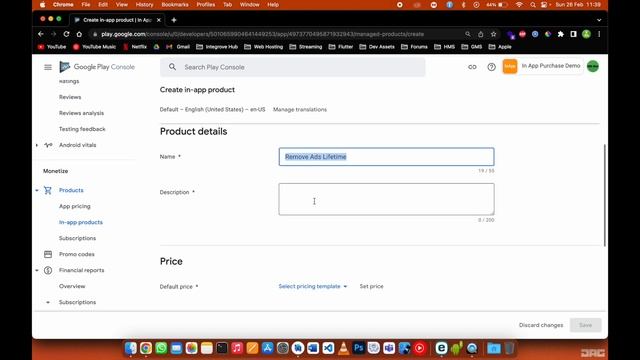Viewport: 640px width, 360px height.
Task: Click the orange In App Purchase Demo app icon
Action: 510,67
